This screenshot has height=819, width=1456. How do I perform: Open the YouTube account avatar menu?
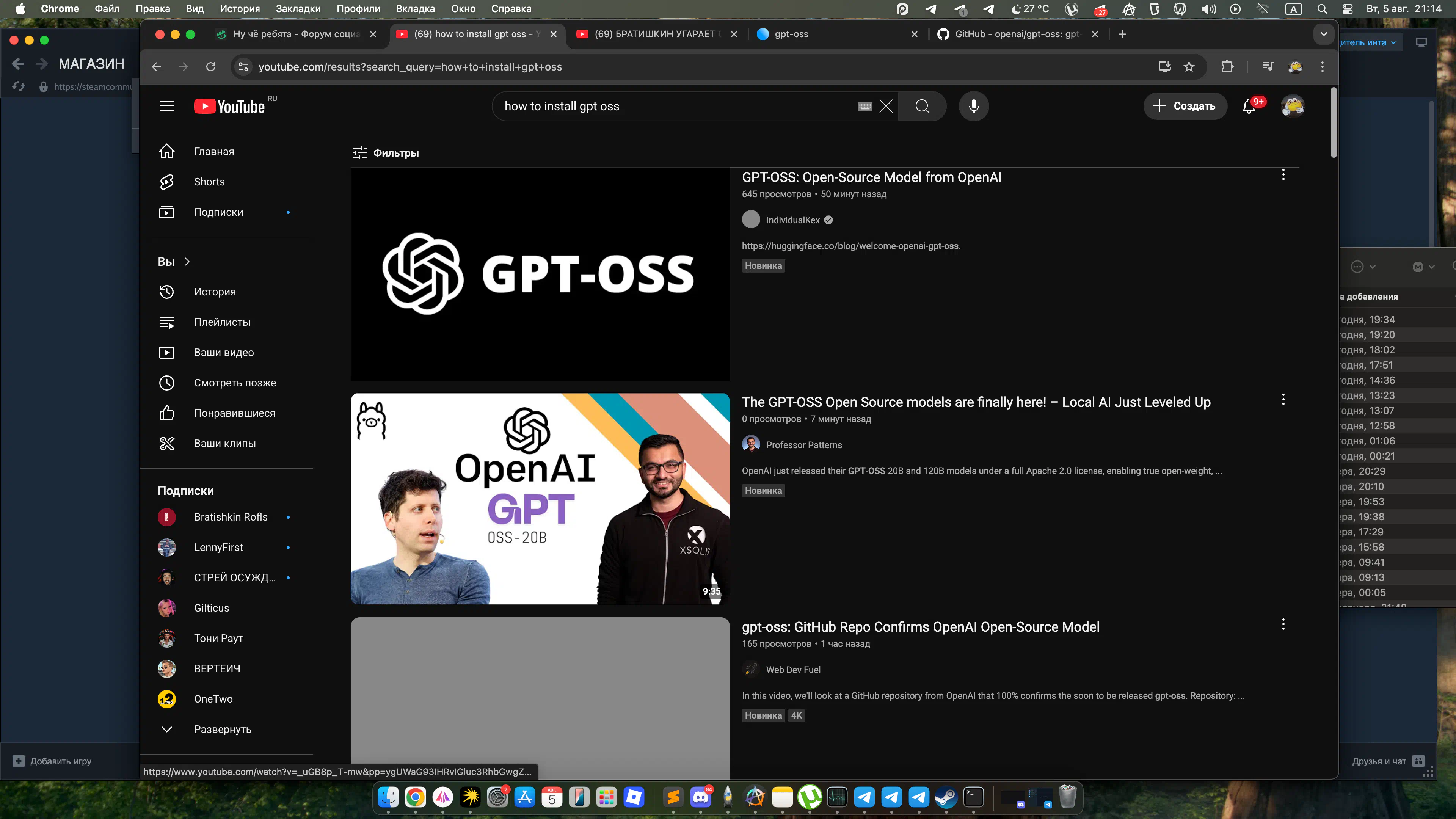pos(1293,106)
